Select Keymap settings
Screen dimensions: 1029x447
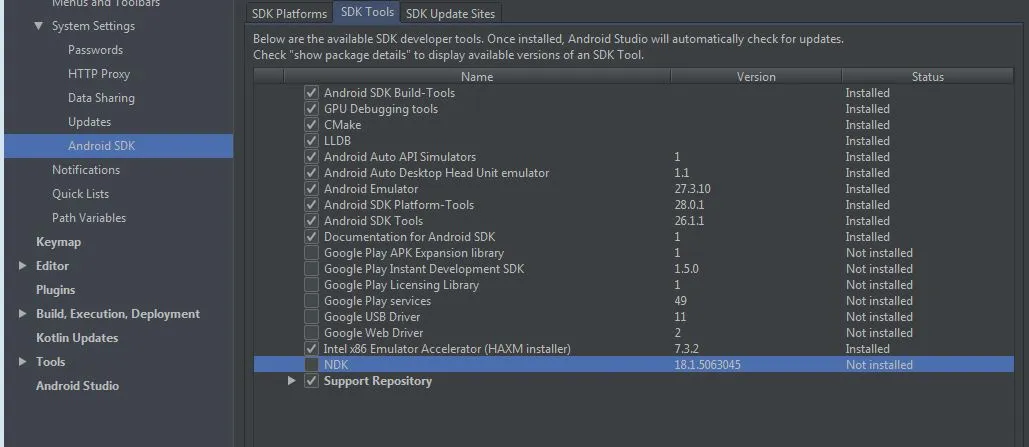[x=58, y=242]
